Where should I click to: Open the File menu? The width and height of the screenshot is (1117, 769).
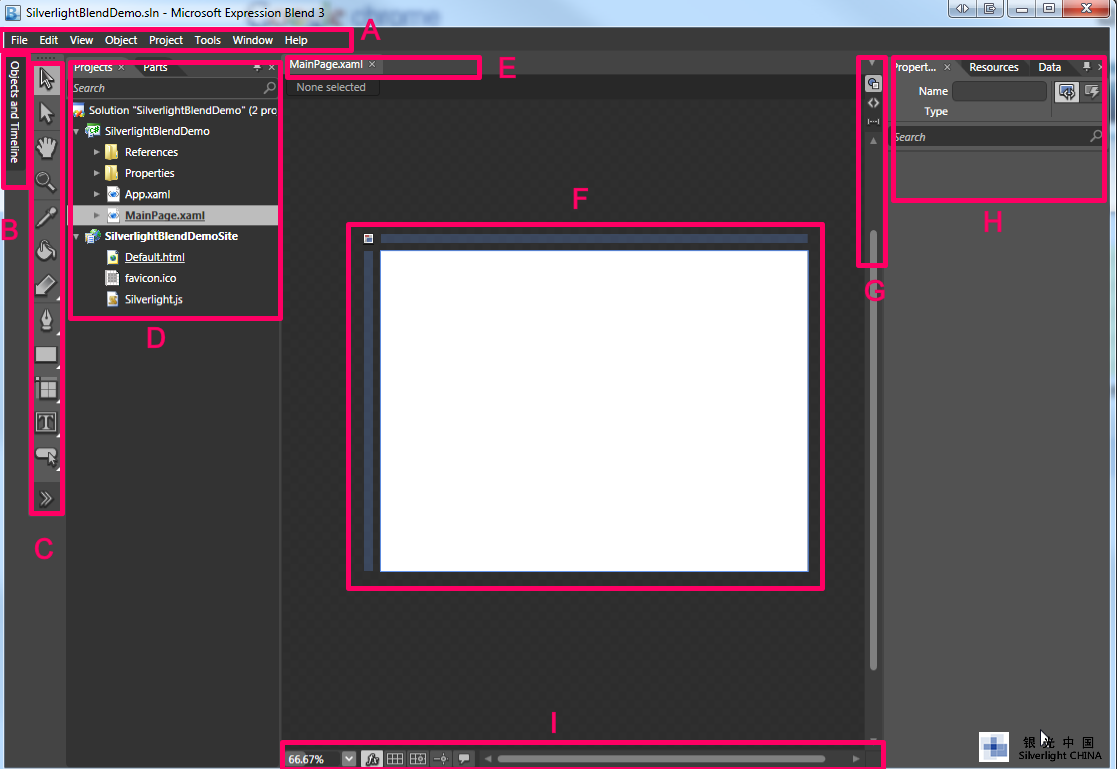[19, 40]
